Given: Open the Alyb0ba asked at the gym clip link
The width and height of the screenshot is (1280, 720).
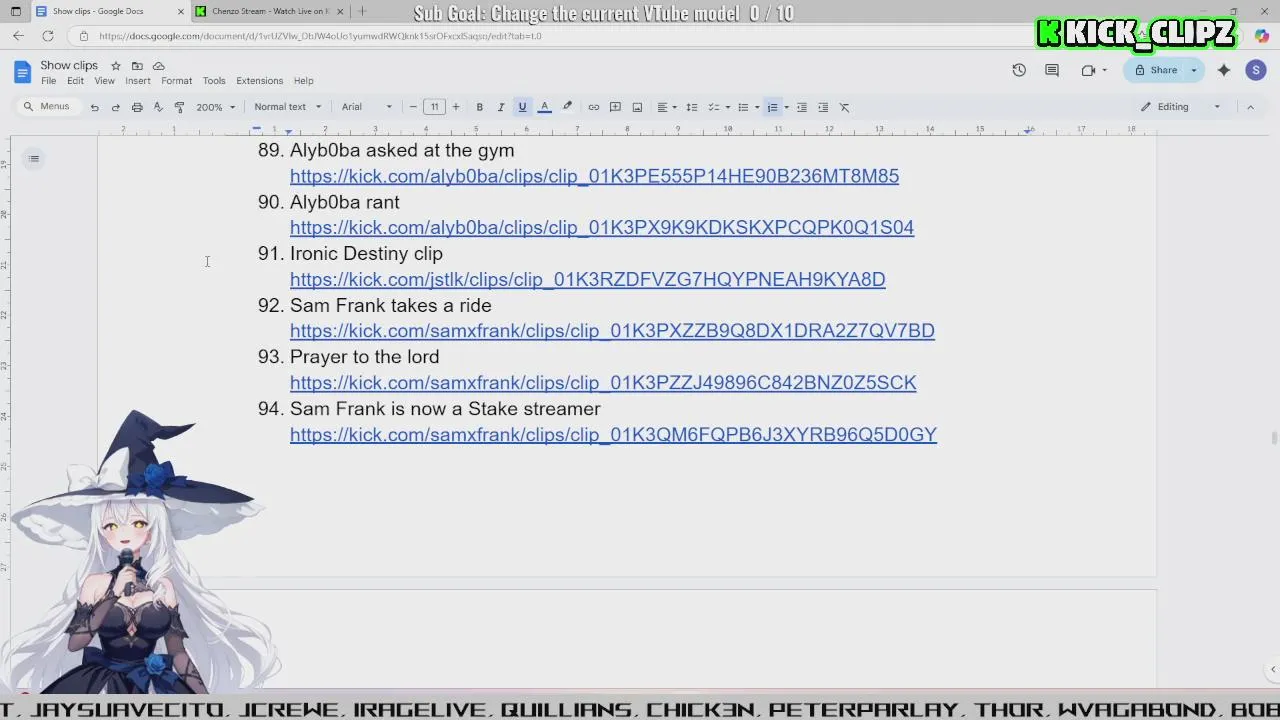Looking at the screenshot, I should pos(594,176).
